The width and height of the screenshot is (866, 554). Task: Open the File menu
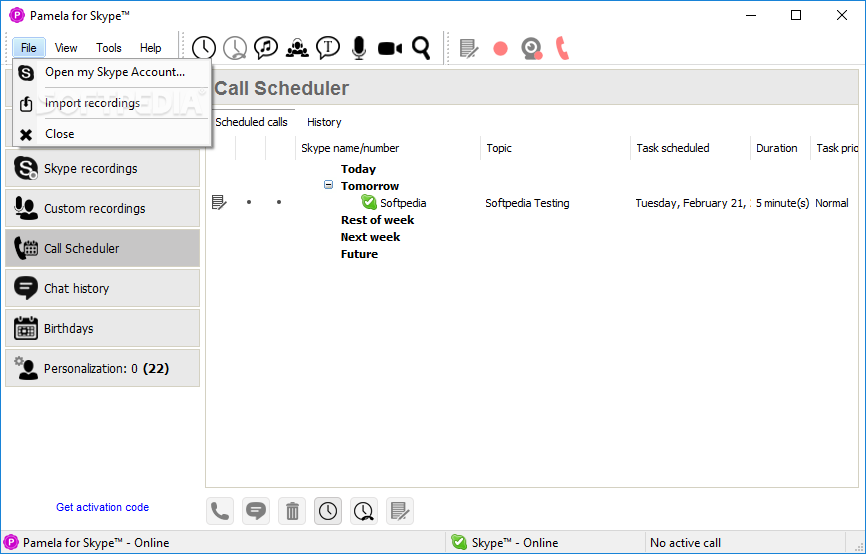[28, 48]
